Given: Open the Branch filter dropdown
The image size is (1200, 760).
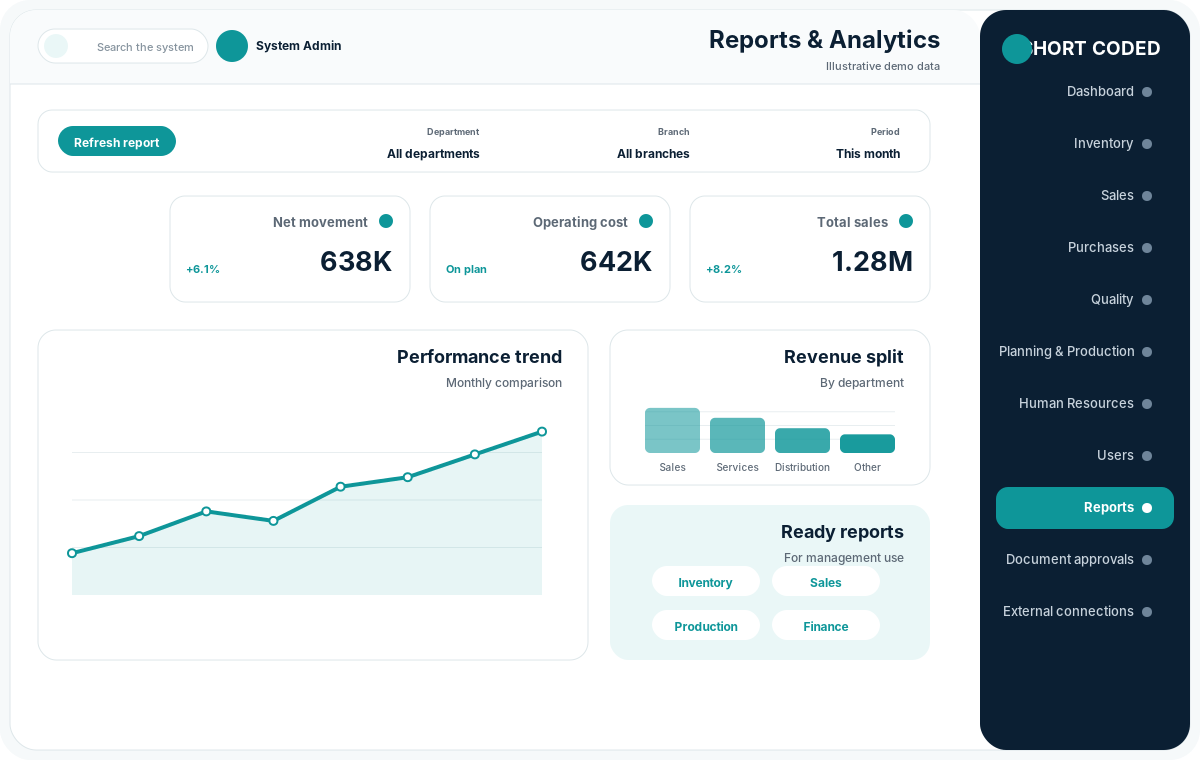Looking at the screenshot, I should (x=653, y=143).
